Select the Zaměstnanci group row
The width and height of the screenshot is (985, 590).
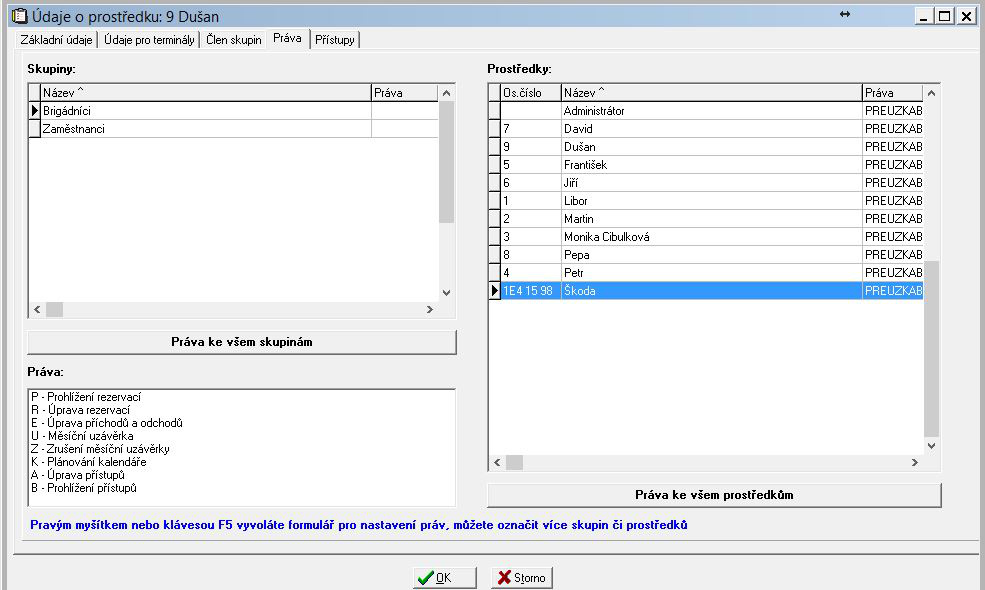205,129
